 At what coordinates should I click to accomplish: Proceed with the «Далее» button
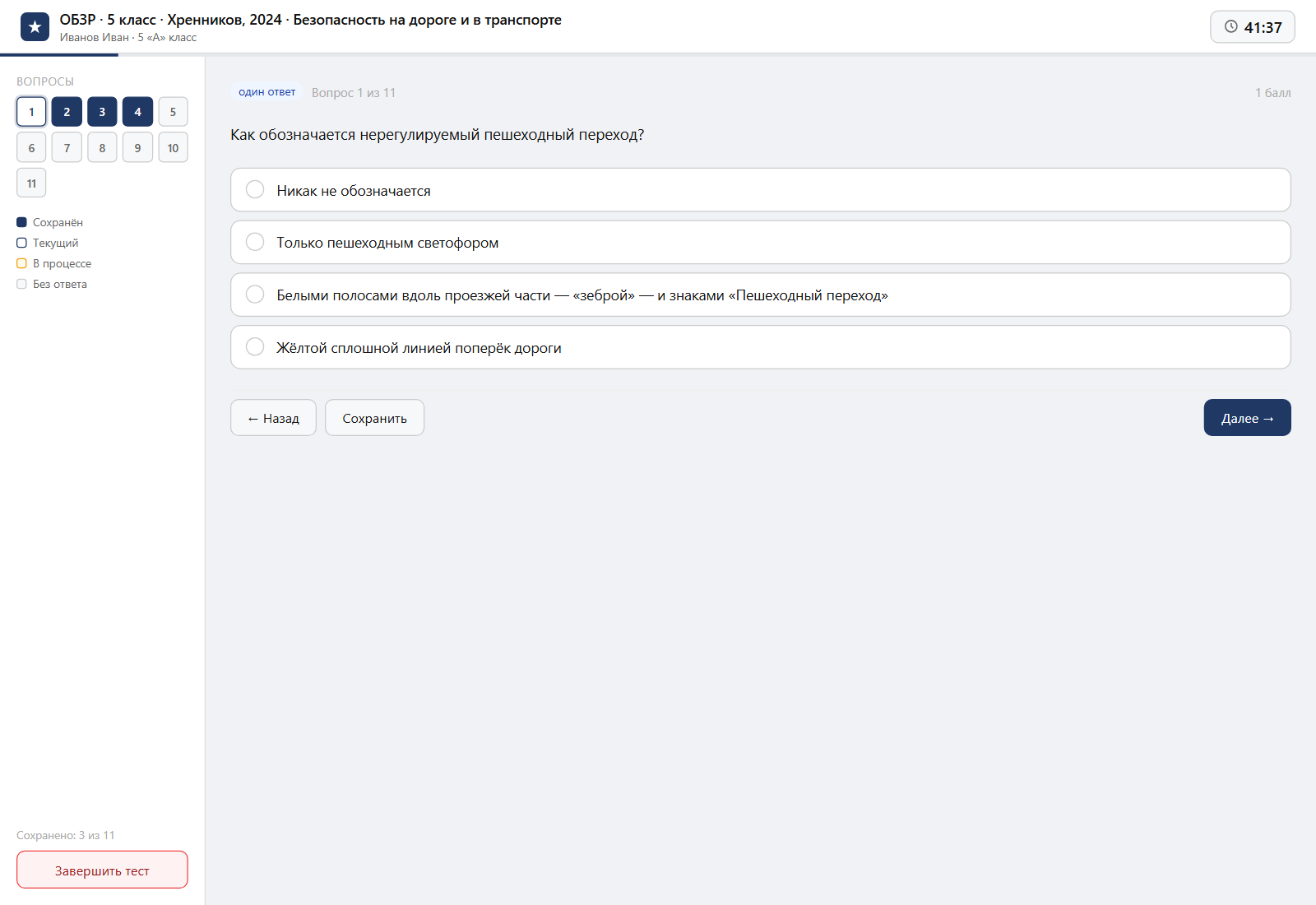[x=1247, y=418]
